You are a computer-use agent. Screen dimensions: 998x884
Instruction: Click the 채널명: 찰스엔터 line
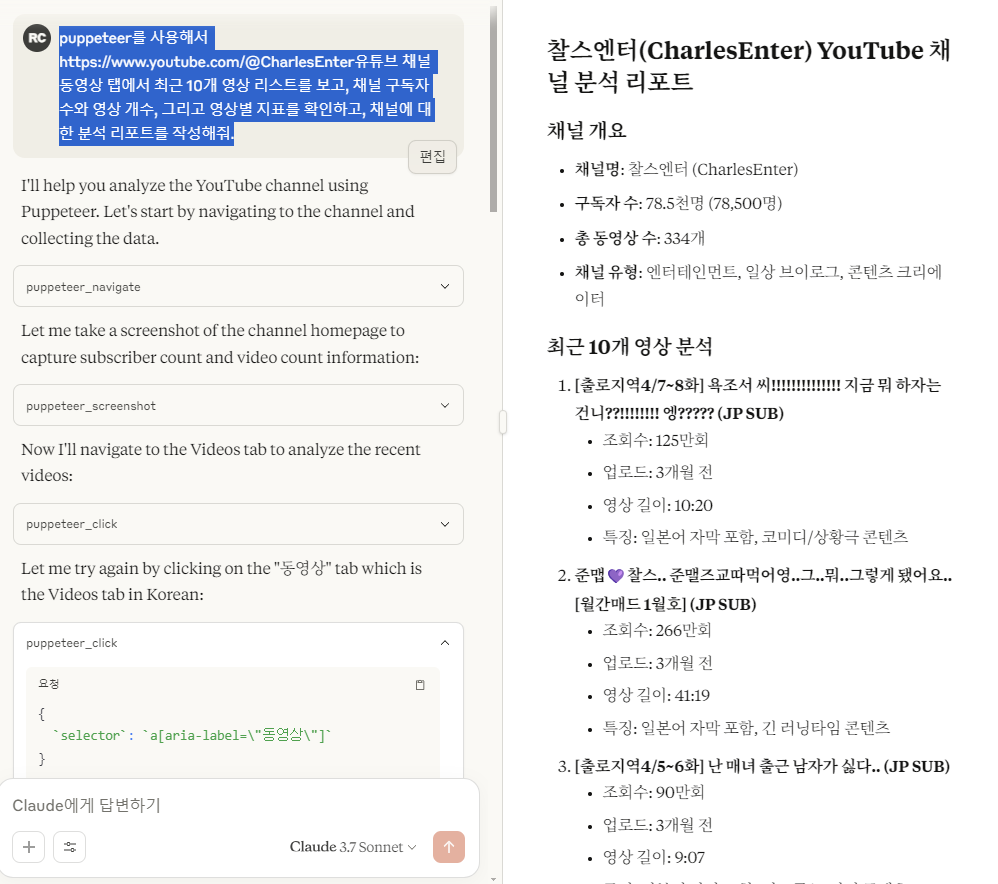tap(686, 169)
